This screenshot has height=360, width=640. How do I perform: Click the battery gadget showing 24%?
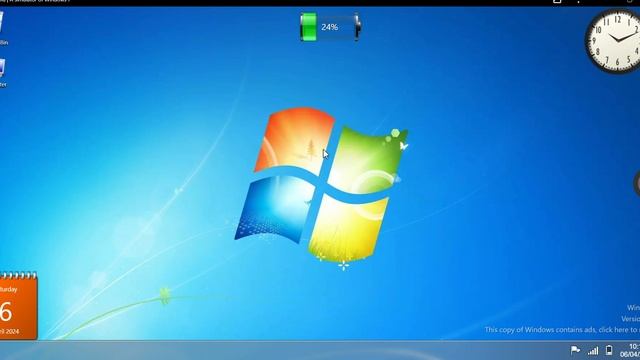[330, 27]
